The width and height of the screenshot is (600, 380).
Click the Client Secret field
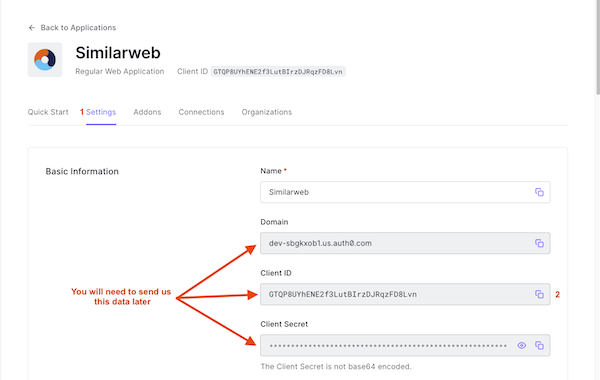tap(405, 345)
